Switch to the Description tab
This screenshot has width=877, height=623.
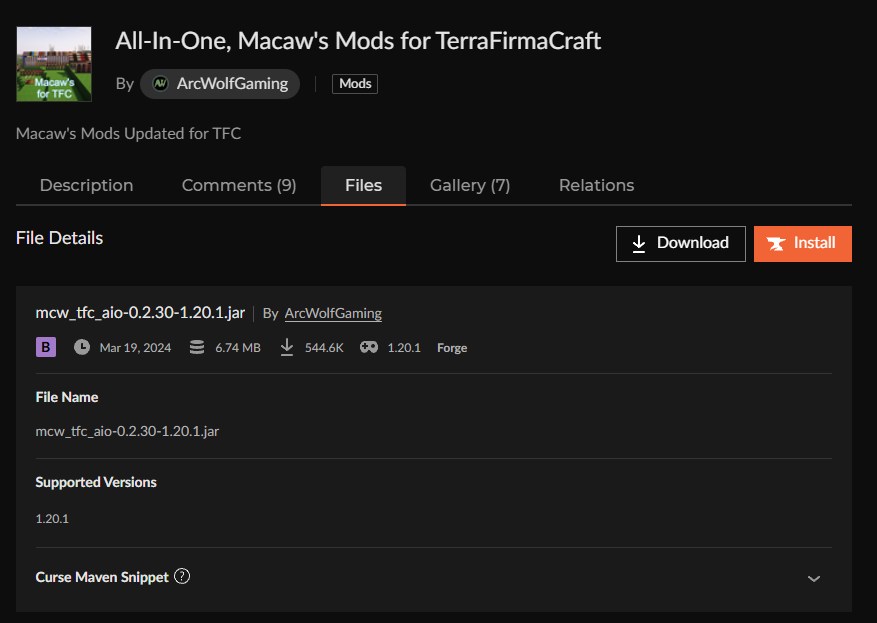(x=86, y=185)
